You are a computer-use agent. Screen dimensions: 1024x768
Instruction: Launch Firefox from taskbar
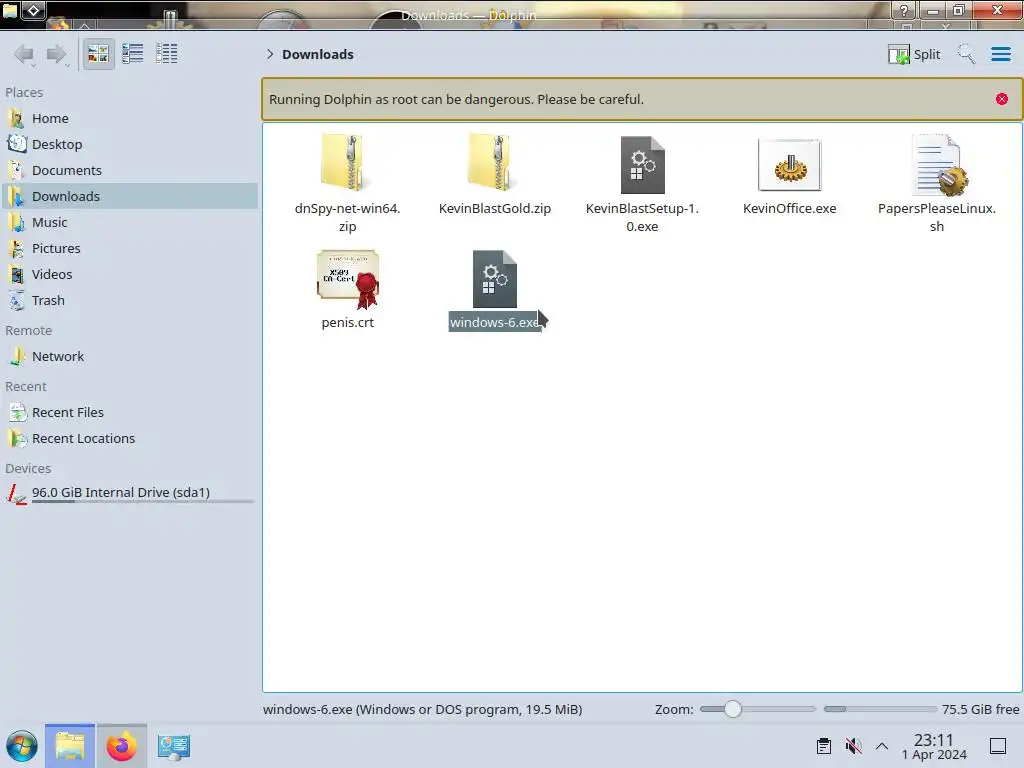121,746
